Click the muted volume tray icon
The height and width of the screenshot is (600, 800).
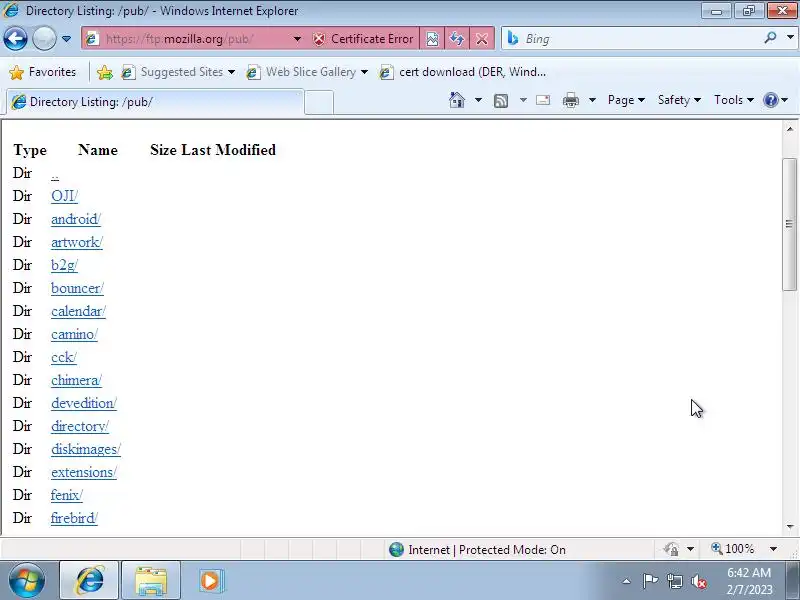(698, 581)
